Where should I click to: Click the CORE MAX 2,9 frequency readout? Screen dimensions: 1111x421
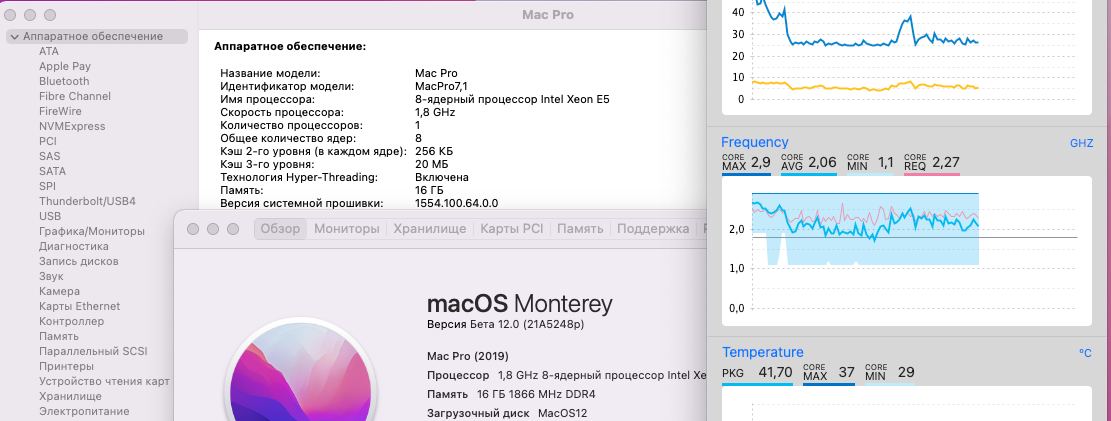pos(746,163)
